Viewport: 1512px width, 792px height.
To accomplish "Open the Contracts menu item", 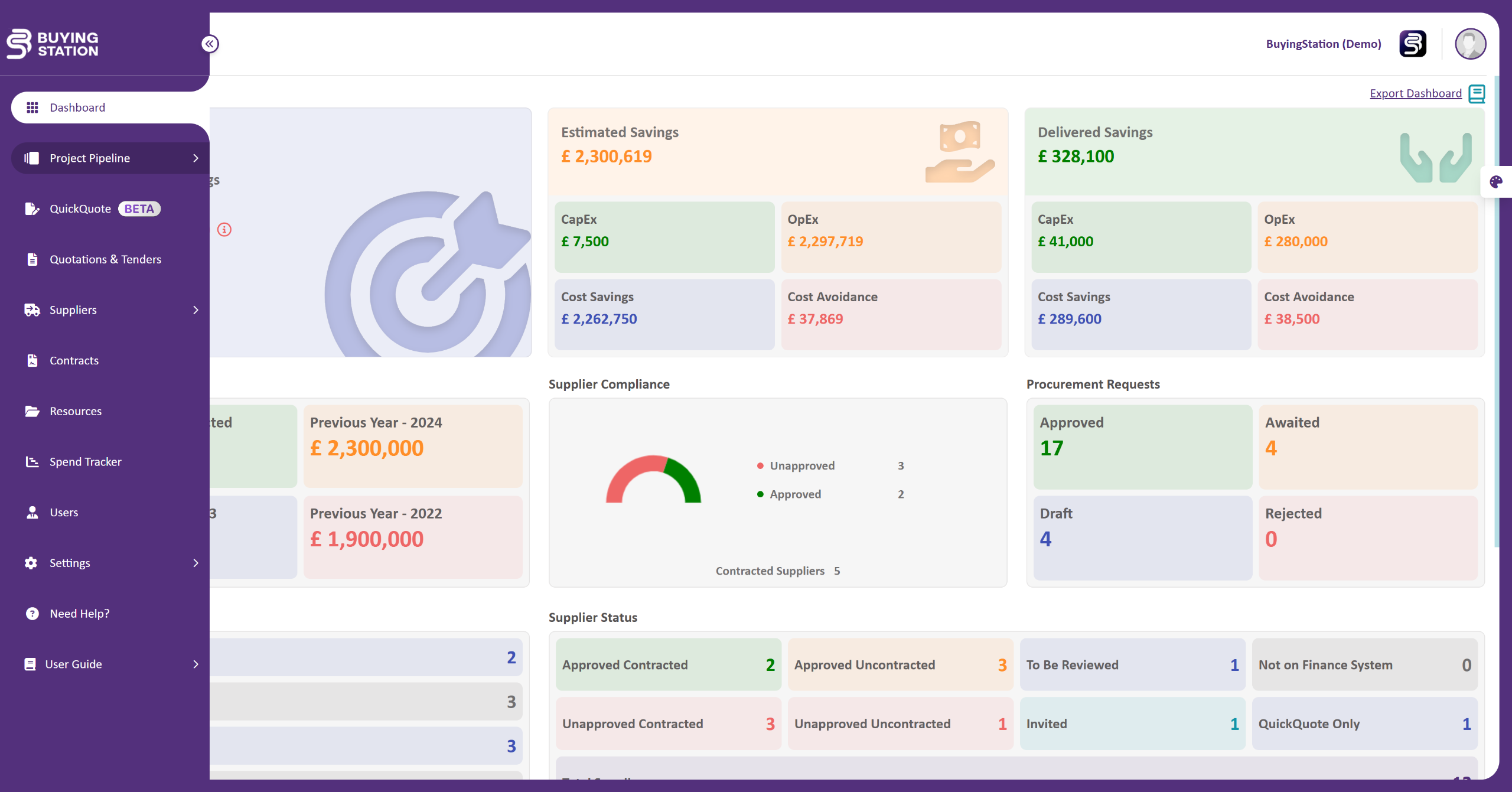I will point(74,360).
